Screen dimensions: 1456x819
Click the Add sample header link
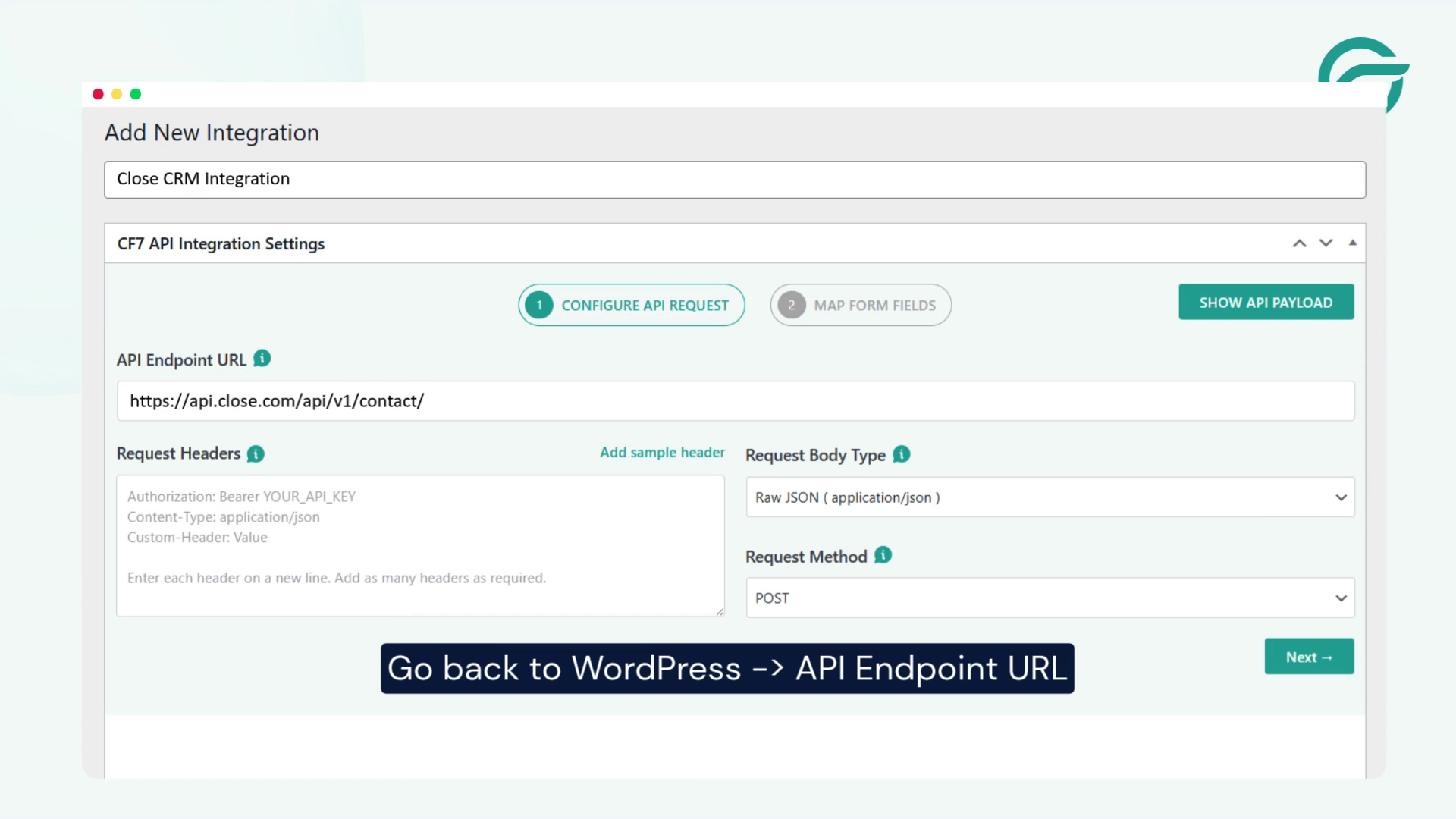pos(662,453)
